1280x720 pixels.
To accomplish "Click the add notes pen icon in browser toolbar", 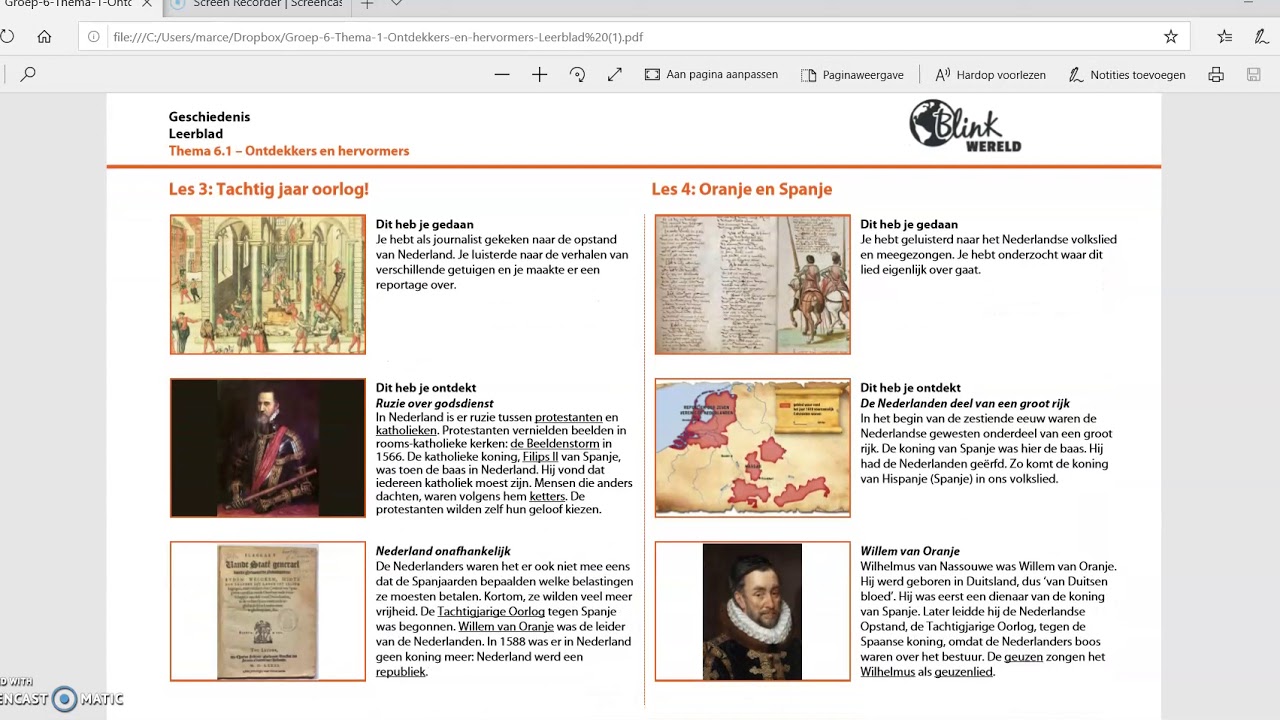I will 1261,37.
